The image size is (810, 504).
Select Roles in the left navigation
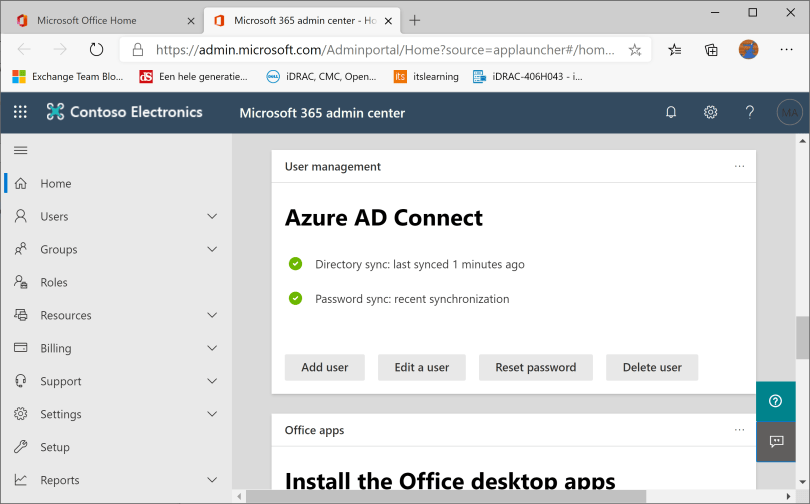54,282
